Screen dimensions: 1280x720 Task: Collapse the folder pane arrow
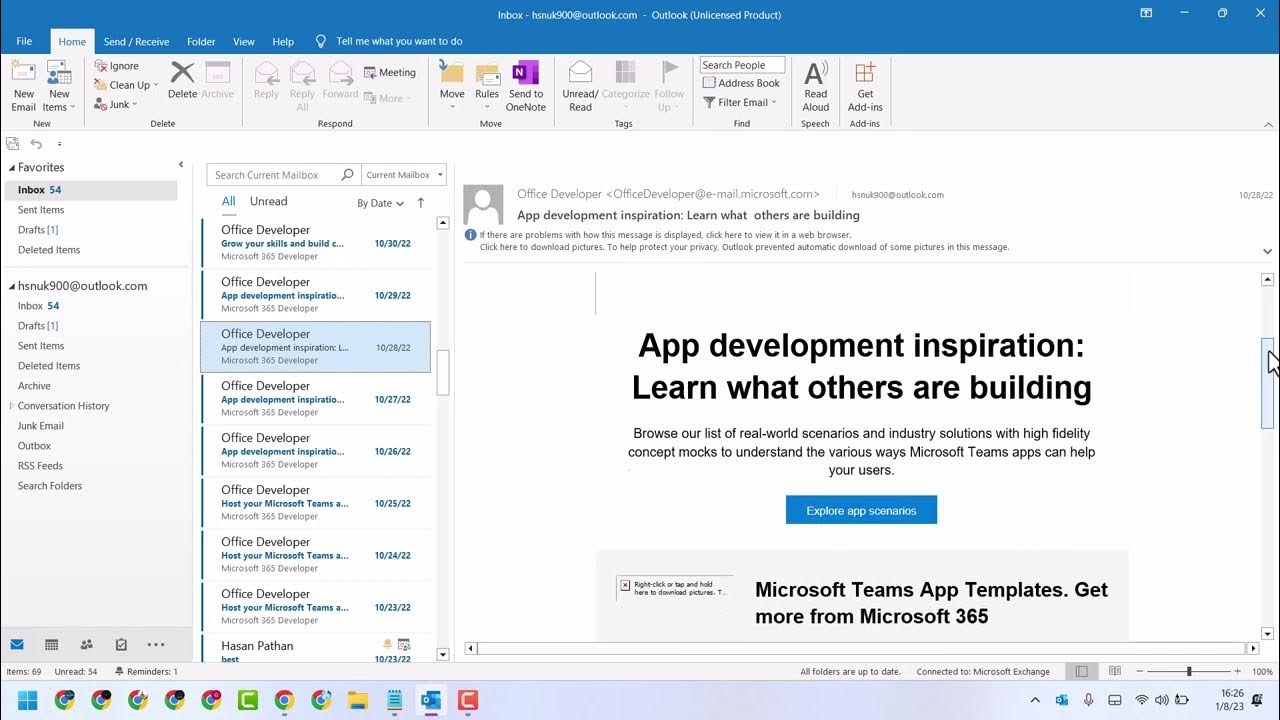181,164
